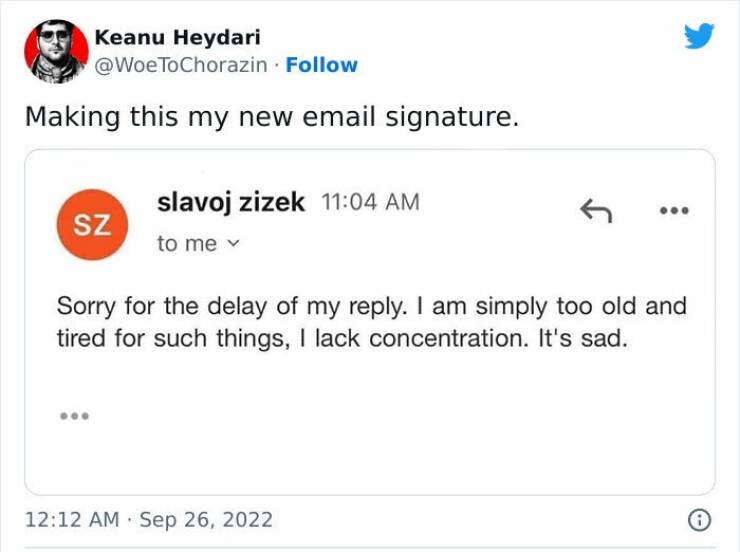This screenshot has height=552, width=740.
Task: Click the tweet text 'Making this my new email signature.'
Action: [x=272, y=117]
